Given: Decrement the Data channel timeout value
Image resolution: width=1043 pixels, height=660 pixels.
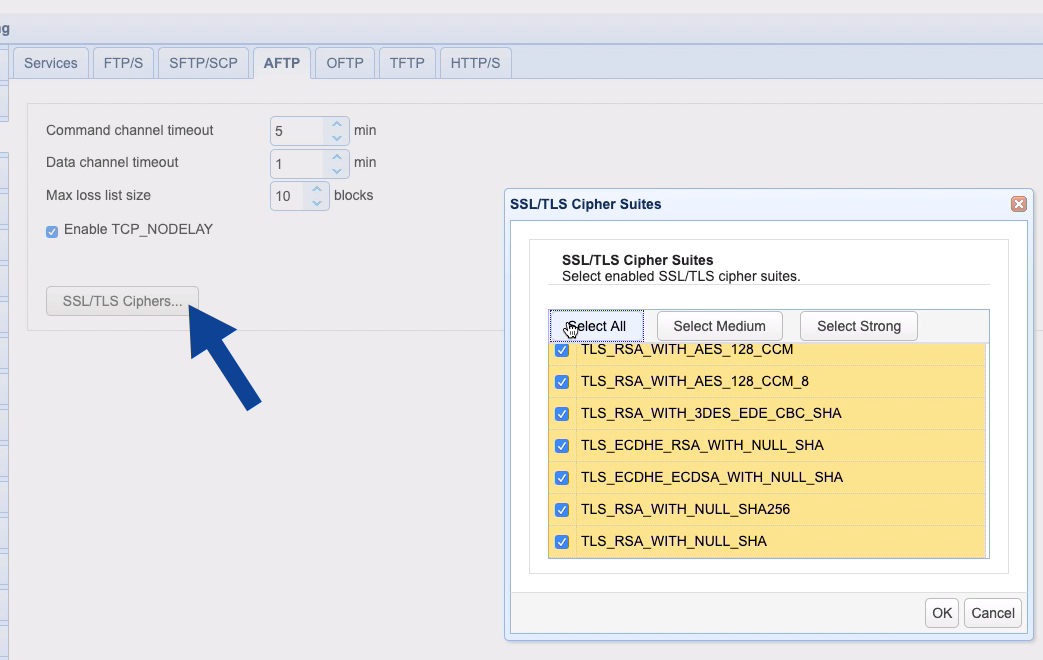Looking at the screenshot, I should tap(336, 169).
